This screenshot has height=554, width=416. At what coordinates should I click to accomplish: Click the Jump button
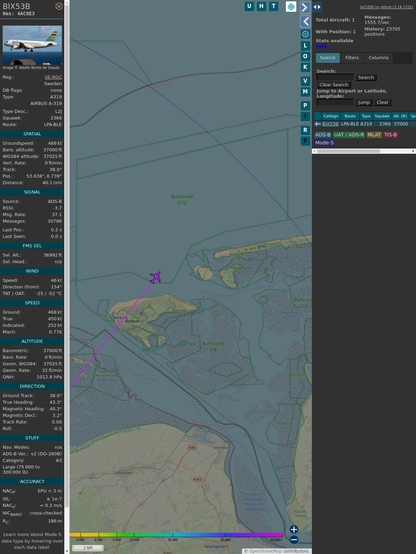point(363,102)
